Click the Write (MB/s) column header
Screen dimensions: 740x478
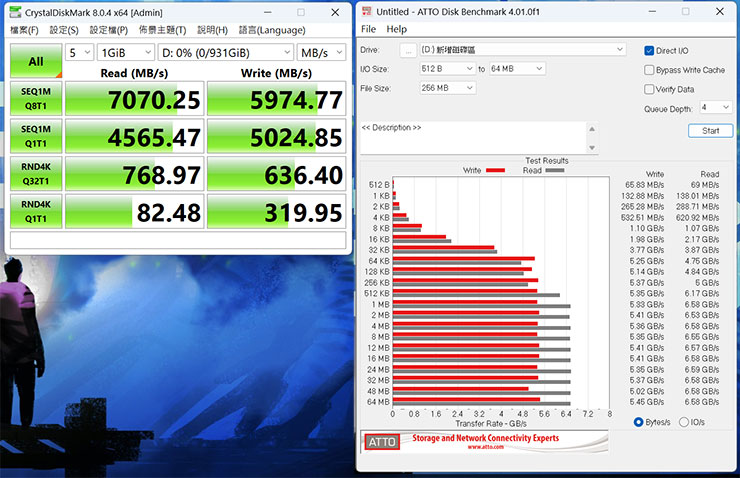pyautogui.click(x=276, y=73)
